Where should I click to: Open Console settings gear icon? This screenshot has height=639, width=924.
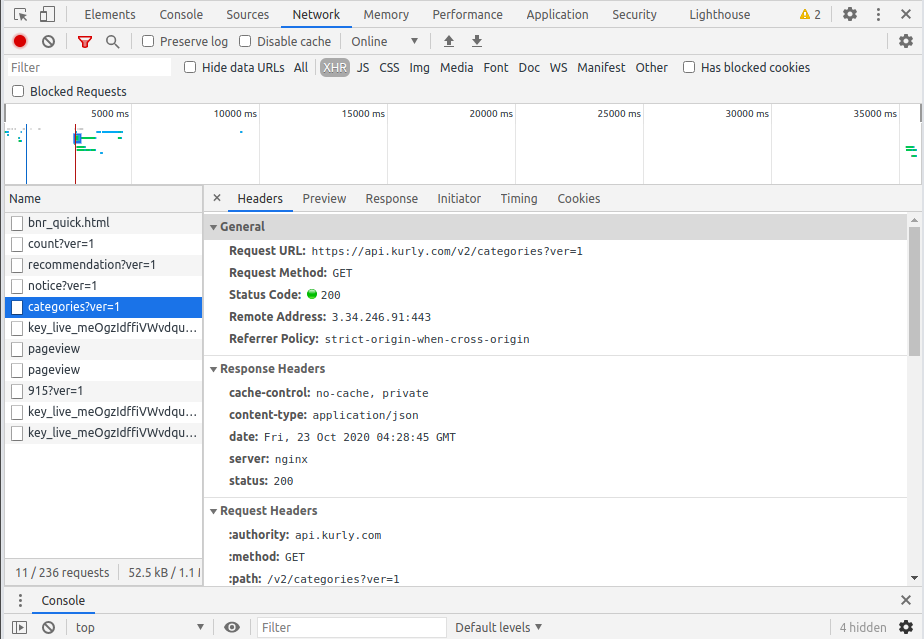click(906, 627)
